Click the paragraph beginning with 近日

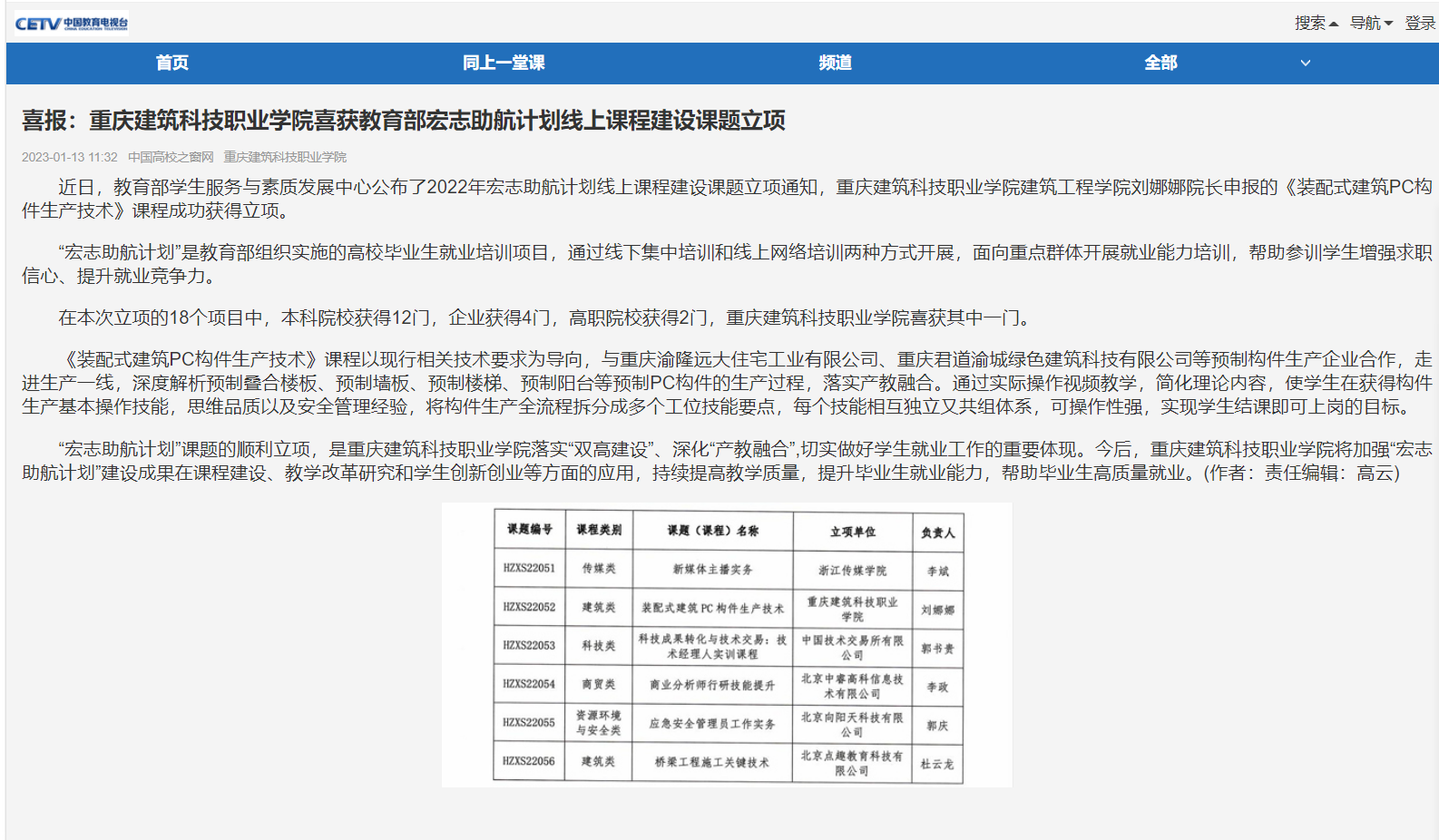click(x=726, y=199)
